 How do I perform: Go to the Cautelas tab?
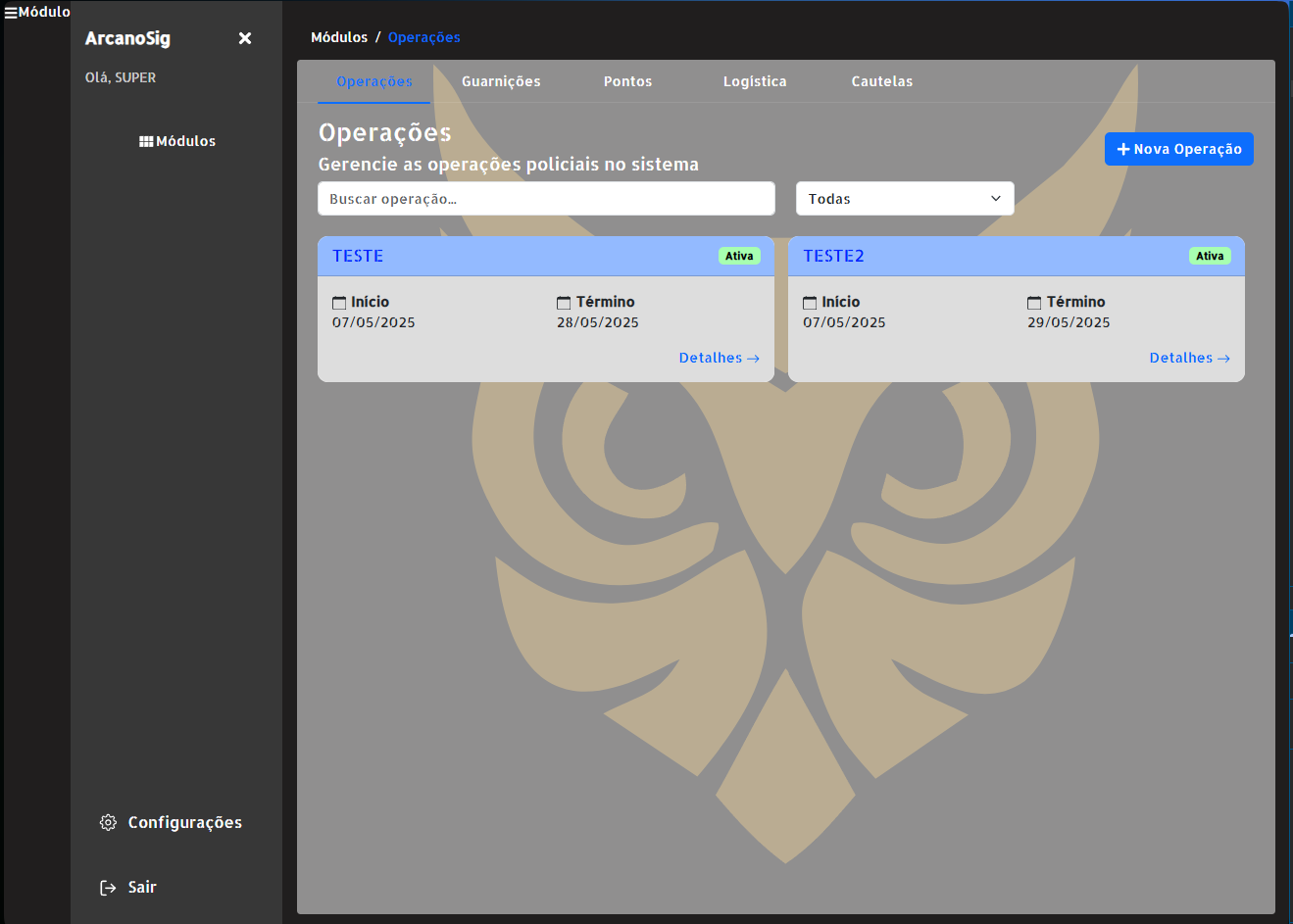[881, 81]
